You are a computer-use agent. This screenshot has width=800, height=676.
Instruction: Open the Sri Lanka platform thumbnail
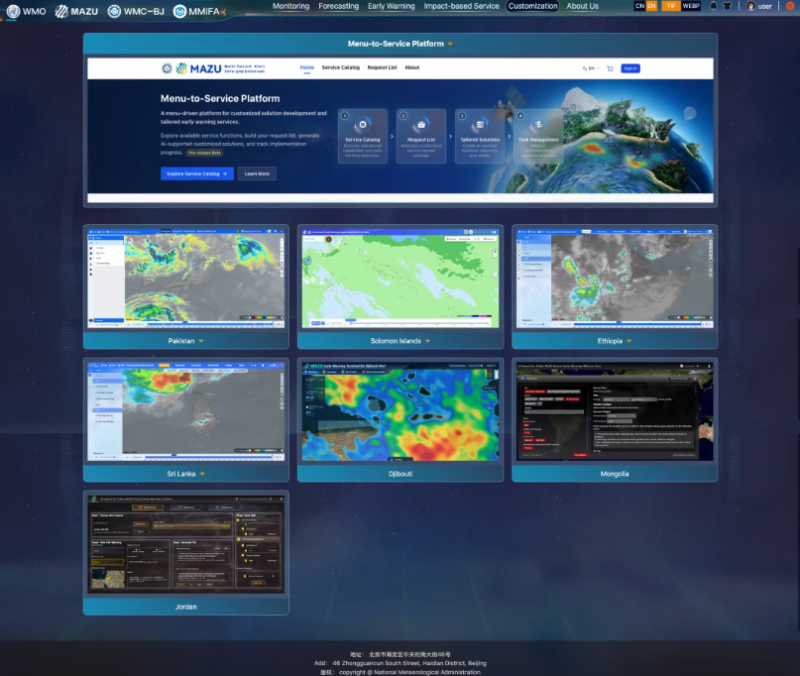pos(186,412)
